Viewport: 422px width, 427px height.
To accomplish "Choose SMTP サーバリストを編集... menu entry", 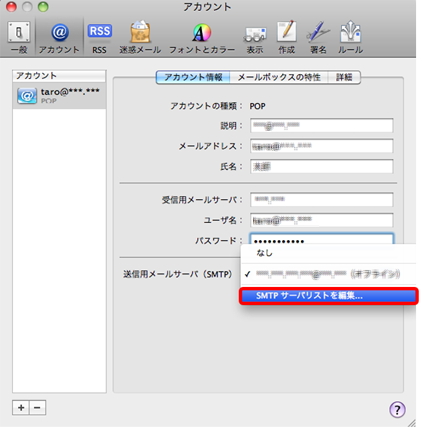I will coord(329,296).
